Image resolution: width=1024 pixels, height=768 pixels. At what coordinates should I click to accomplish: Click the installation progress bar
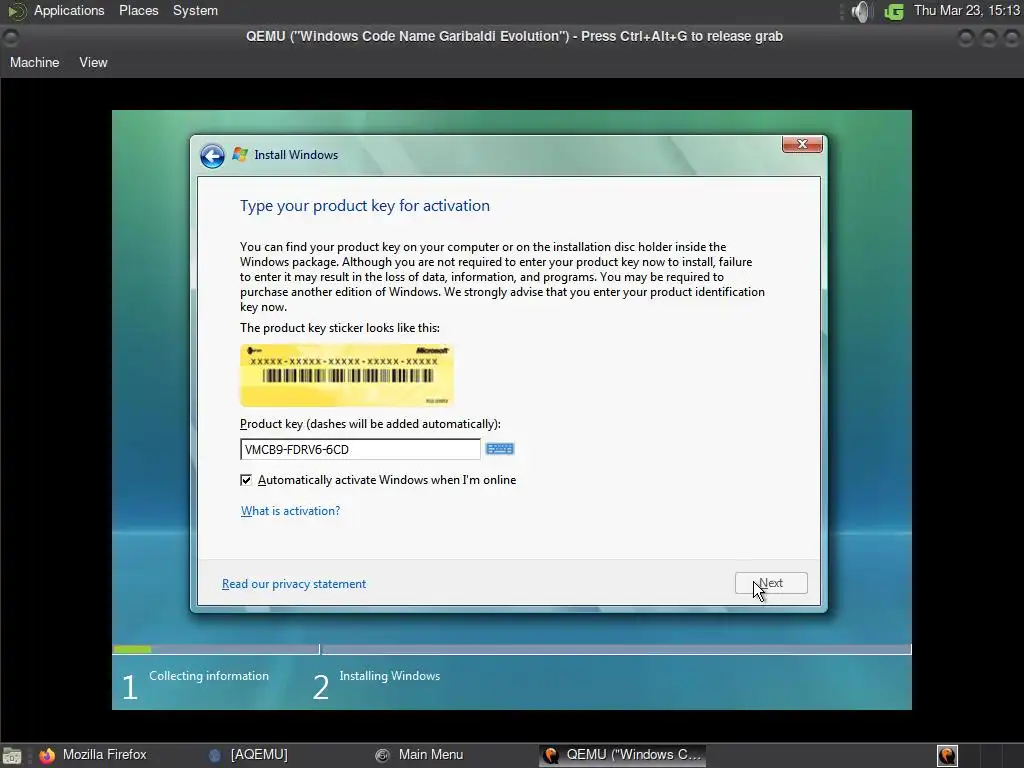pos(512,649)
